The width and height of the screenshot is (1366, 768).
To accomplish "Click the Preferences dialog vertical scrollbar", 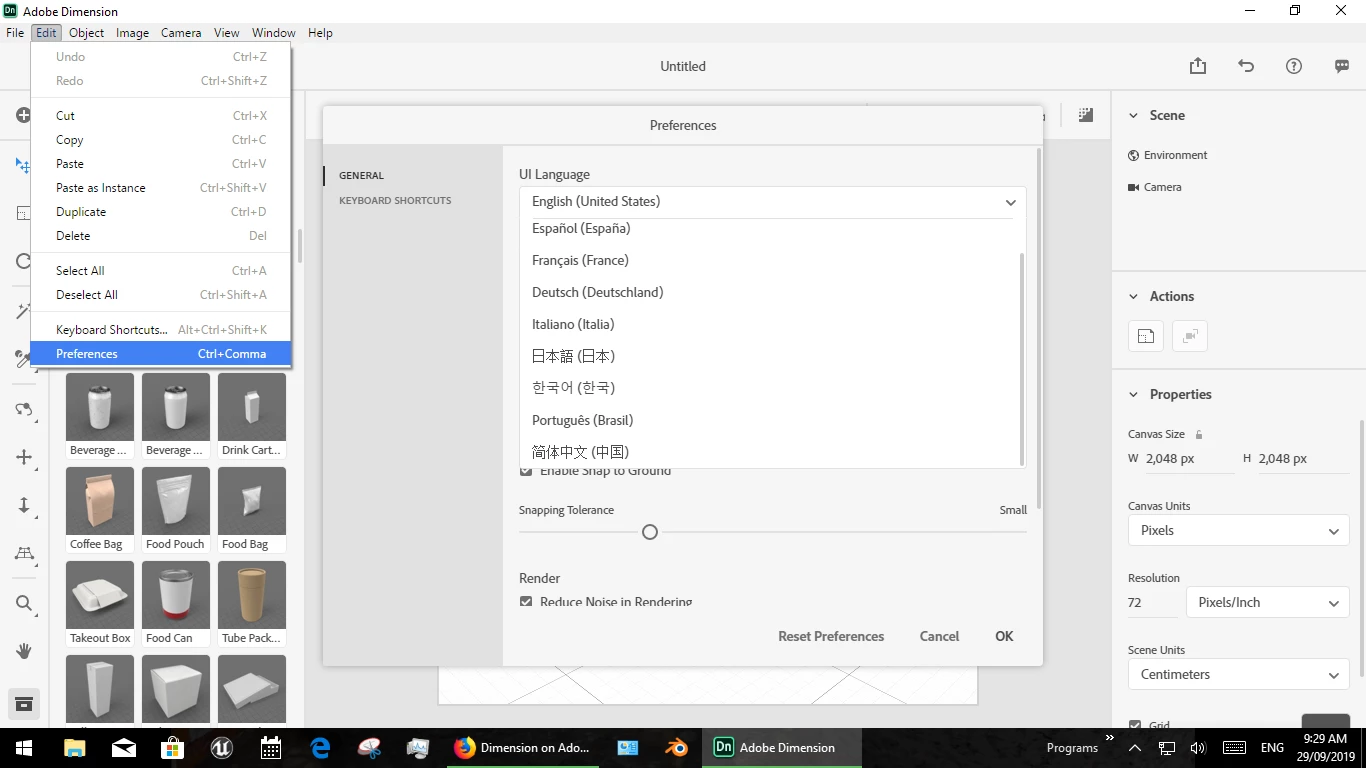I will coord(1038,328).
